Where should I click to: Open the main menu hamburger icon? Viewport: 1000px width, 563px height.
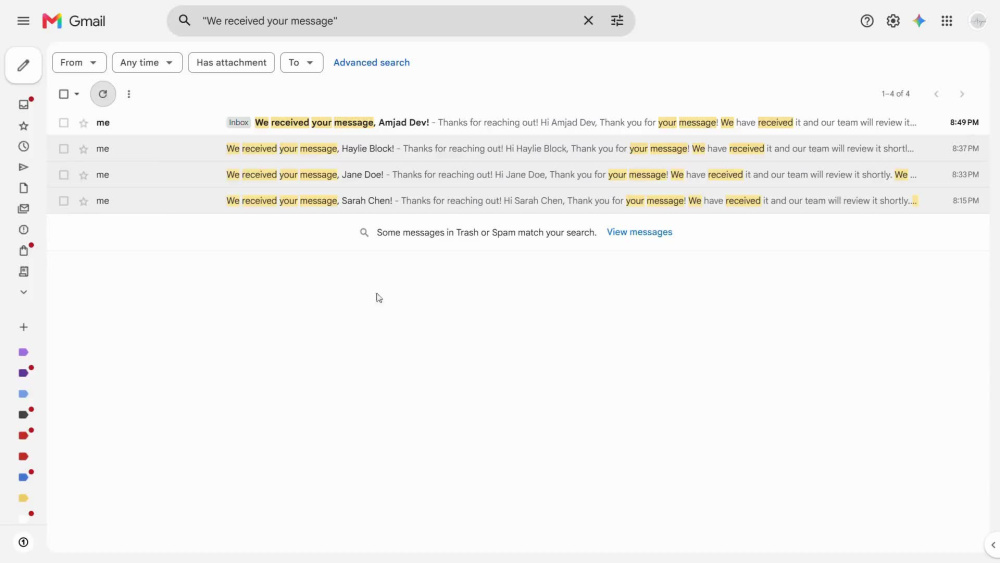click(x=23, y=21)
